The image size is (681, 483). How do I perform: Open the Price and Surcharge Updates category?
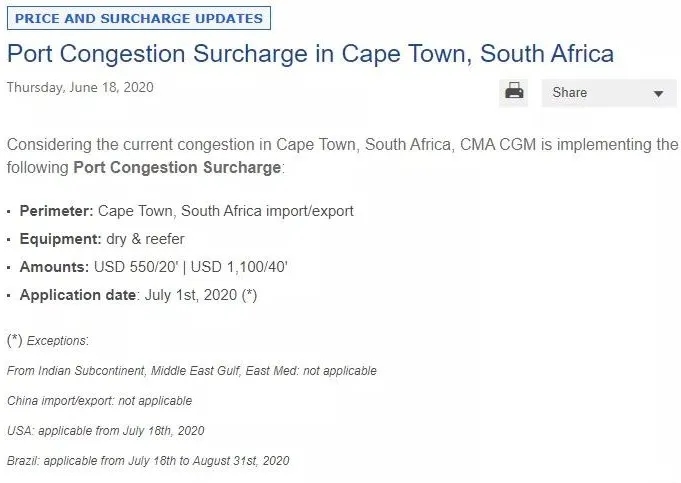(x=139, y=18)
